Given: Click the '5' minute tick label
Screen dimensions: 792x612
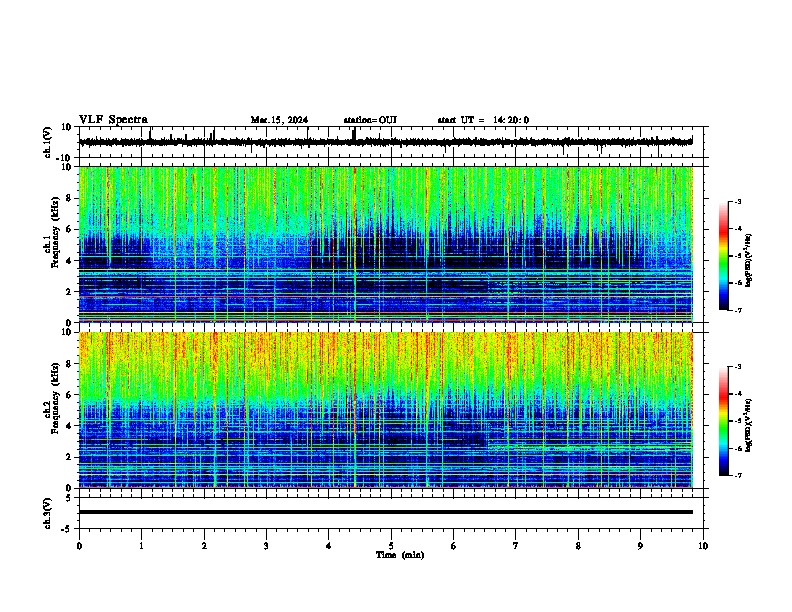Looking at the screenshot, I should tap(391, 546).
